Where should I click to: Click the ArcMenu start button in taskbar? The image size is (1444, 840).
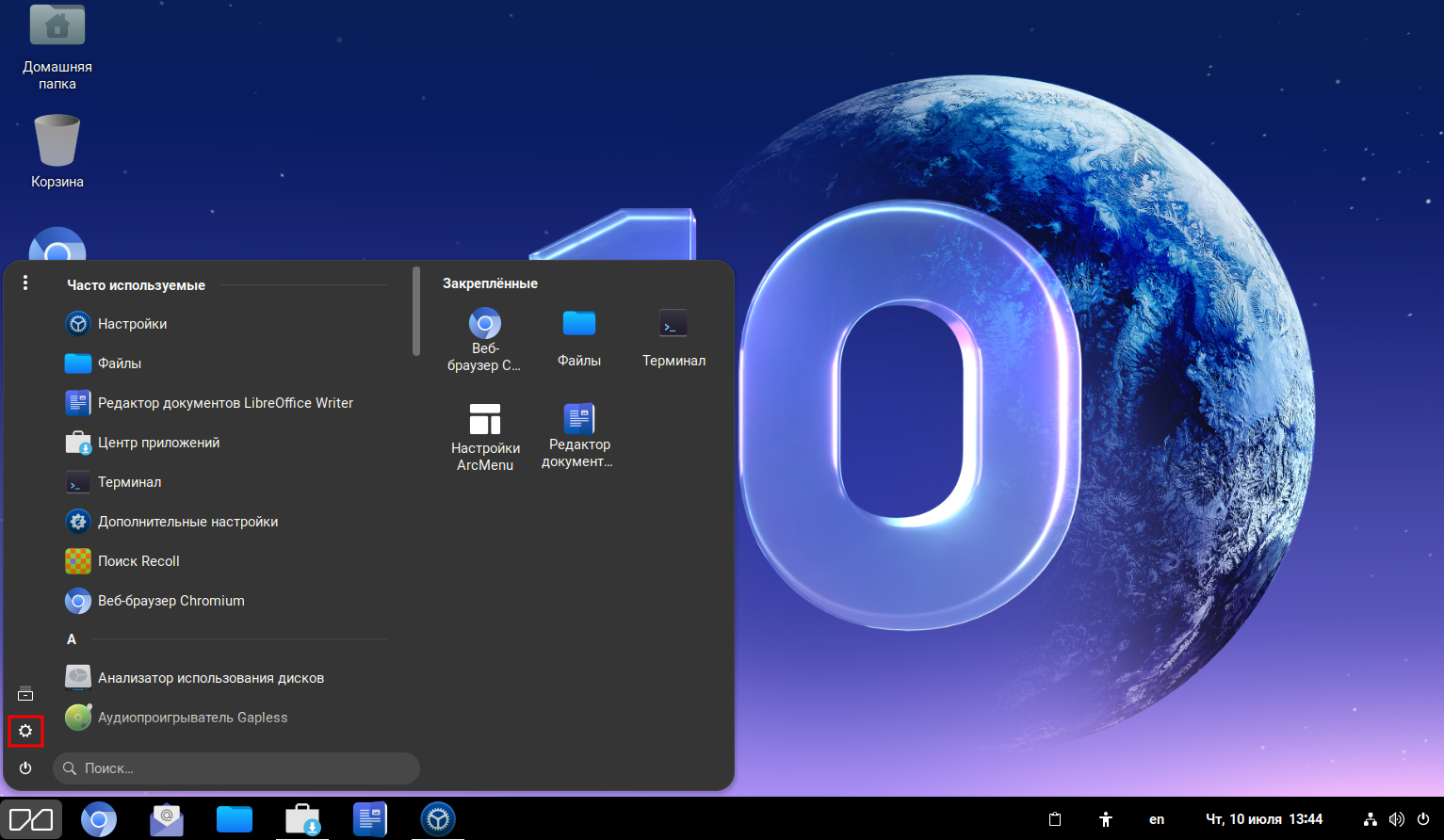(31, 819)
